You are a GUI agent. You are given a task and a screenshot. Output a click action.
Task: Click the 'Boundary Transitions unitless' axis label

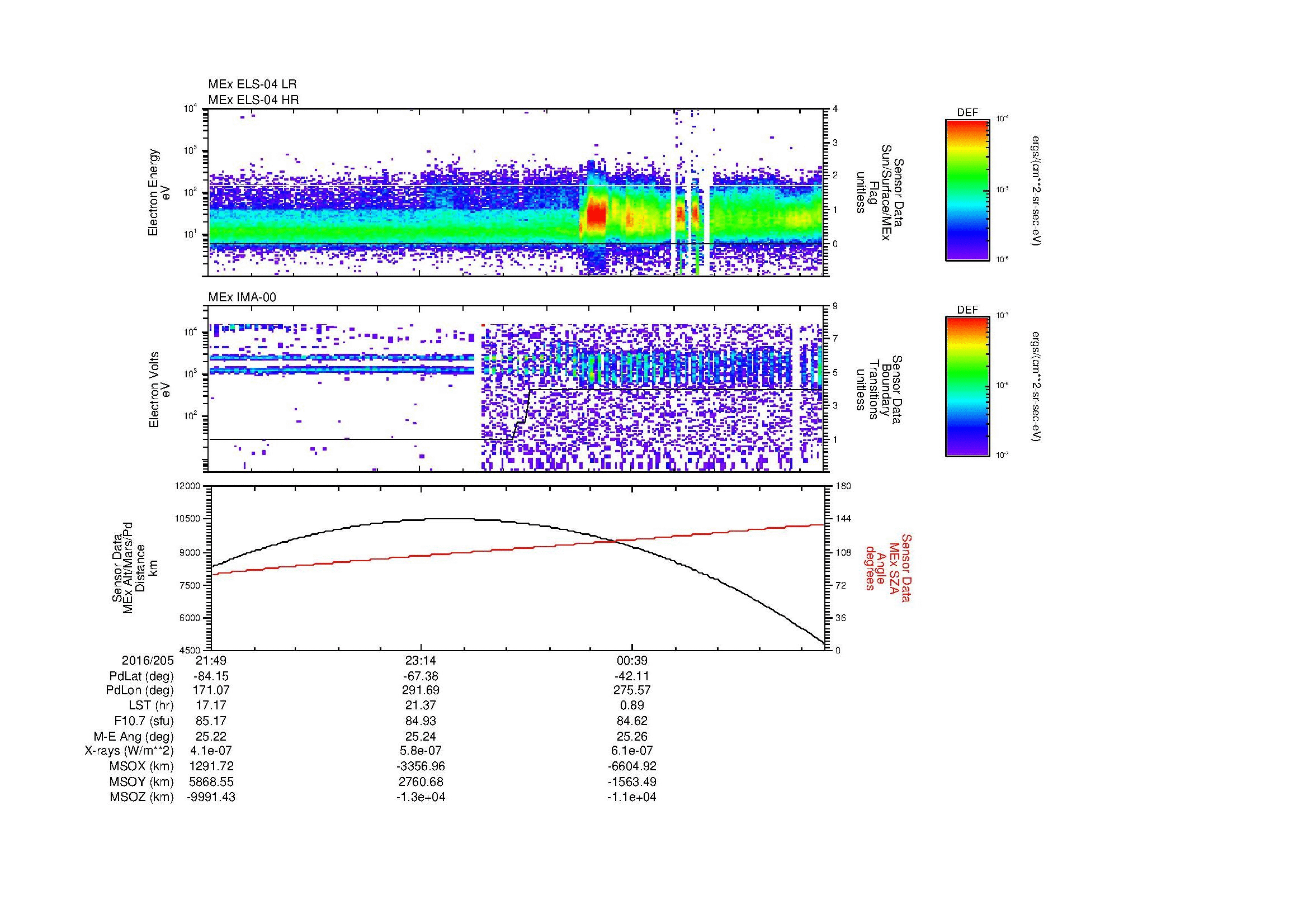coord(880,390)
